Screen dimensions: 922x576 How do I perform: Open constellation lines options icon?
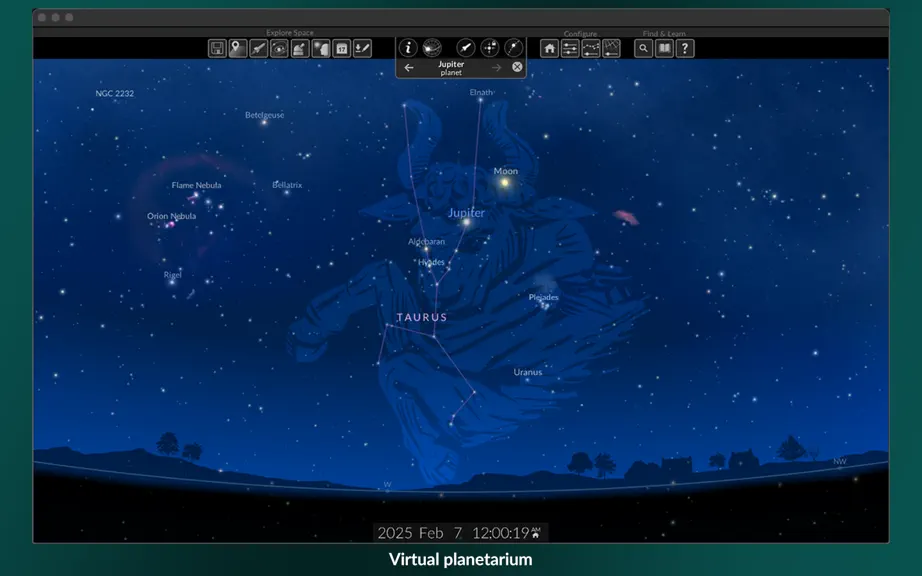click(x=591, y=48)
